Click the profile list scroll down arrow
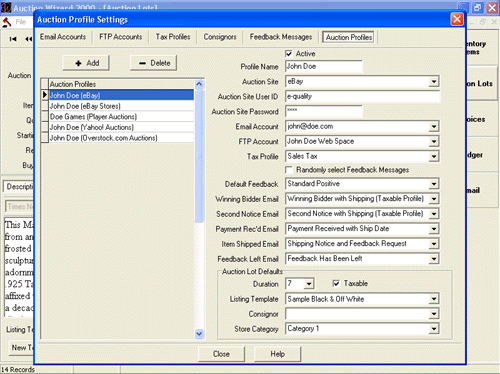 [199, 333]
